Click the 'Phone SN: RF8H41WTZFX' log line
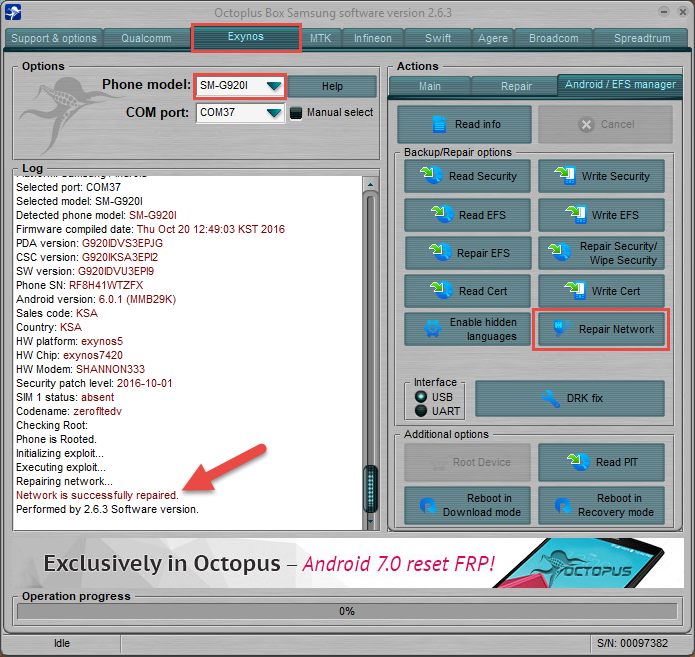 80,285
